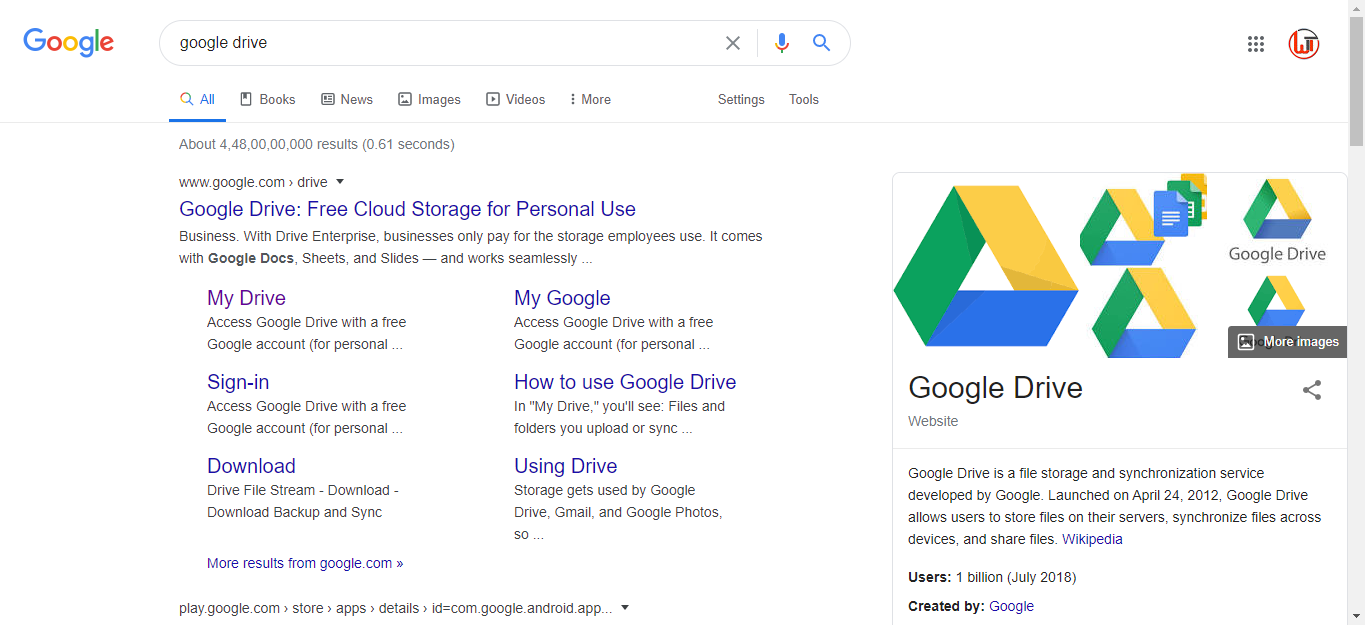This screenshot has height=625, width=1365.
Task: Start voice search with microphone icon
Action: click(782, 43)
